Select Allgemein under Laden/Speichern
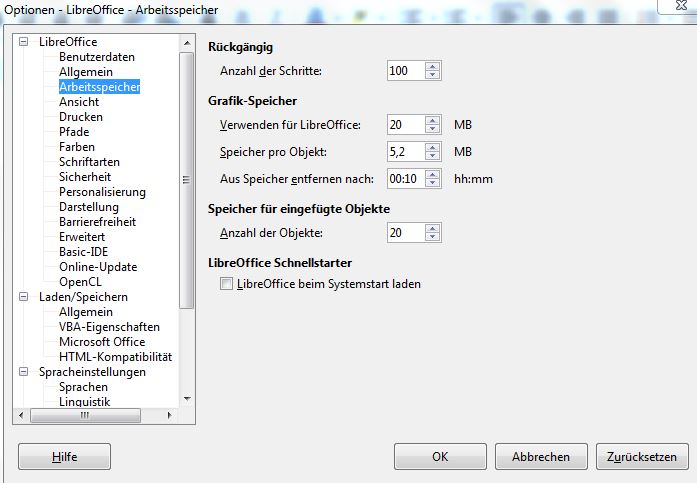This screenshot has width=697, height=483. [86, 312]
